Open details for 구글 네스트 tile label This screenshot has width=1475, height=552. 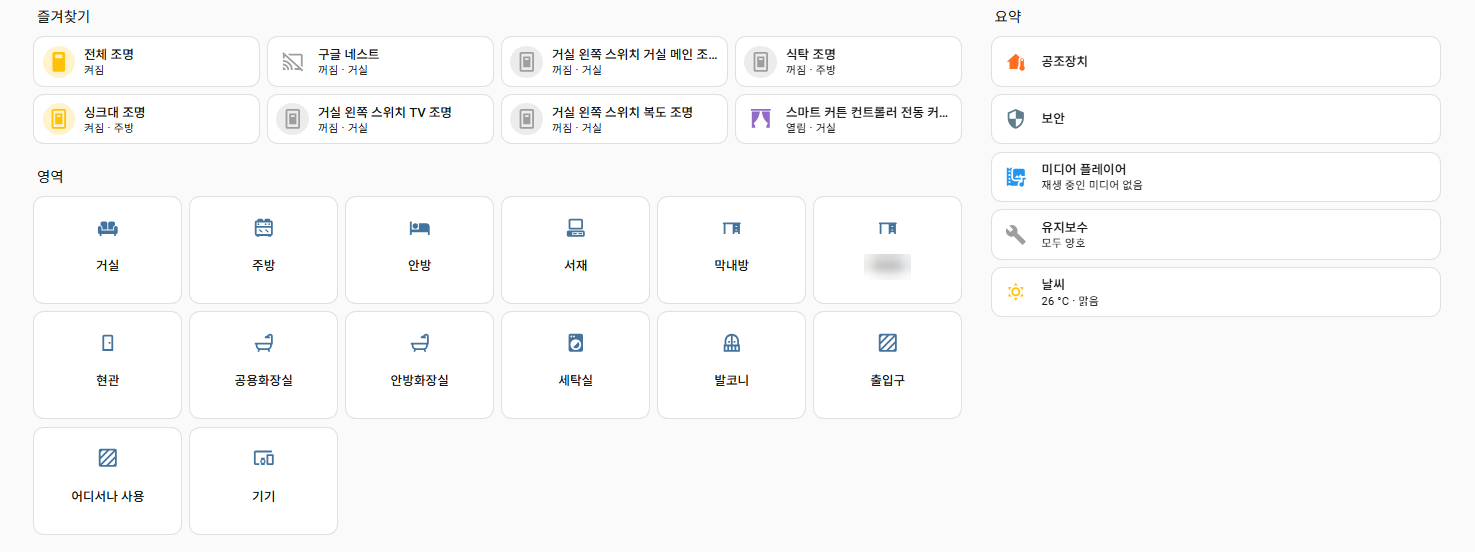[x=349, y=55]
